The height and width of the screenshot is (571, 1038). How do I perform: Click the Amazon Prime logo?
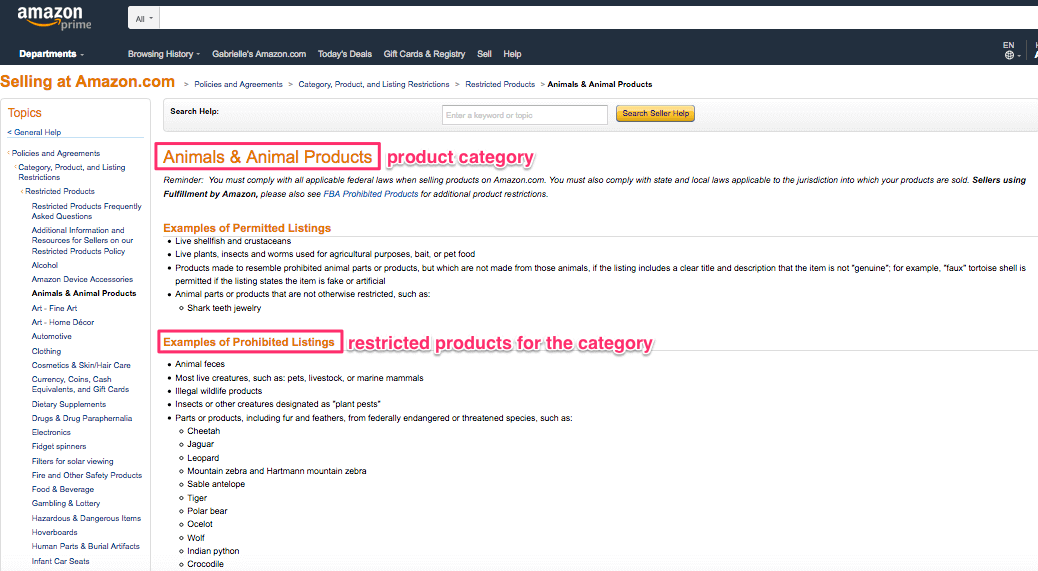54,18
